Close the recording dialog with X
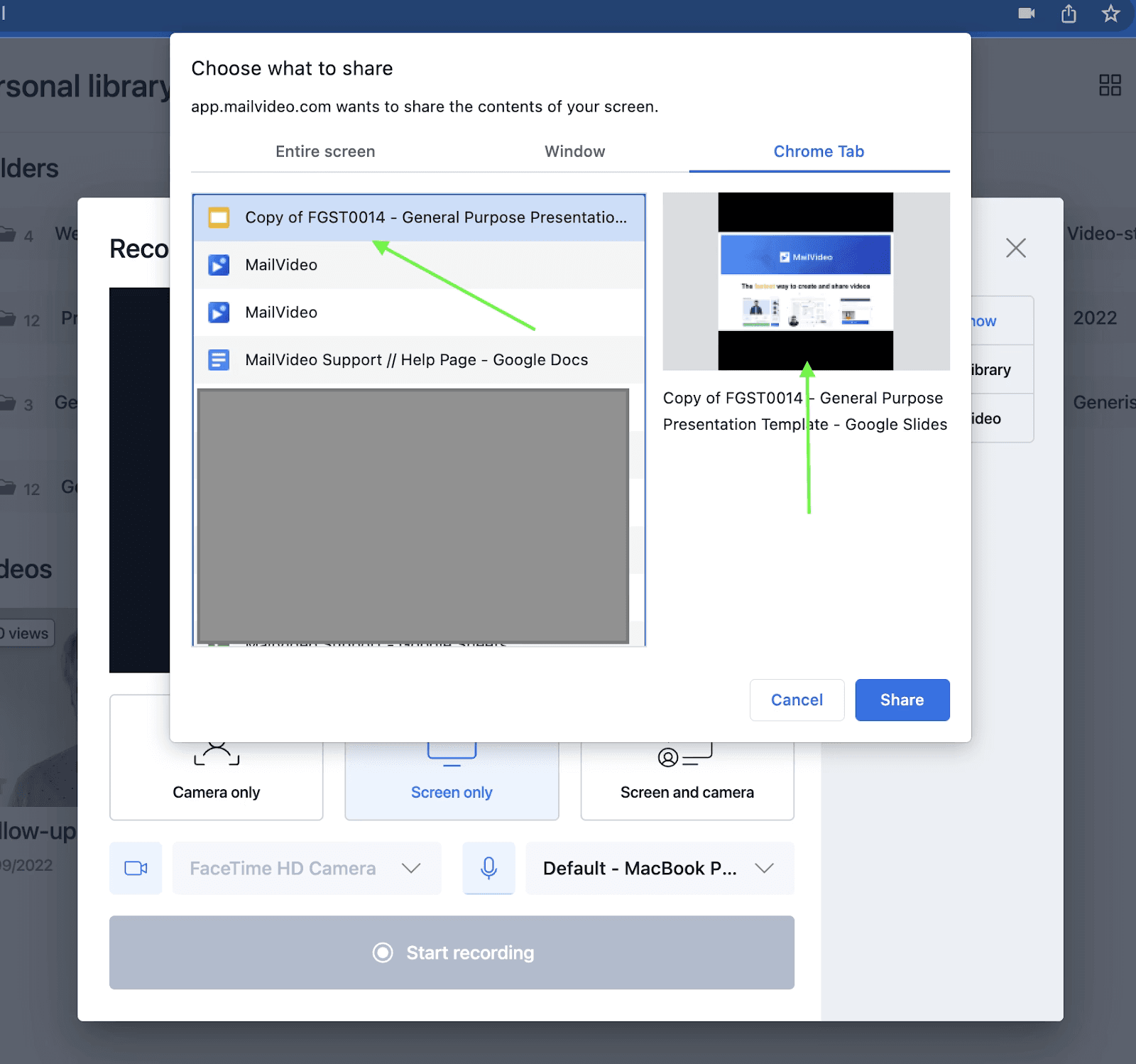 point(1015,248)
